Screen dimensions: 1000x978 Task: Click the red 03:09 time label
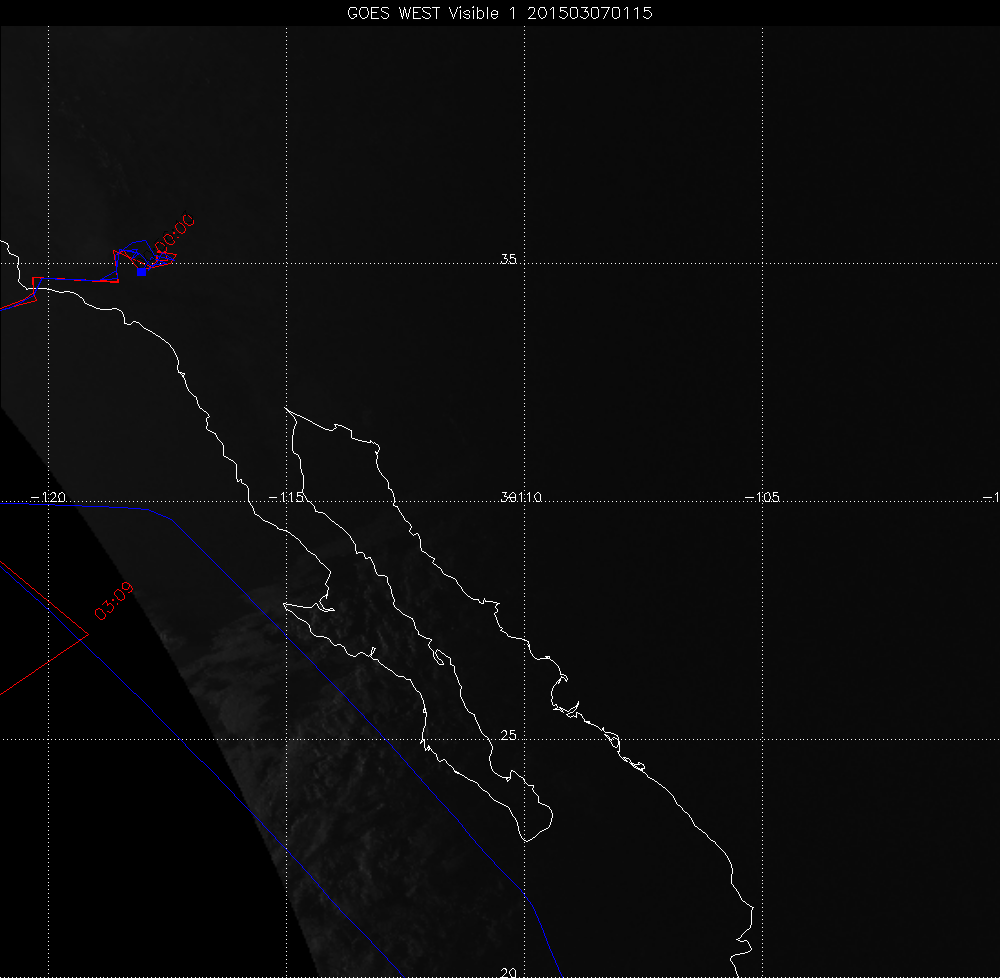coord(113,601)
